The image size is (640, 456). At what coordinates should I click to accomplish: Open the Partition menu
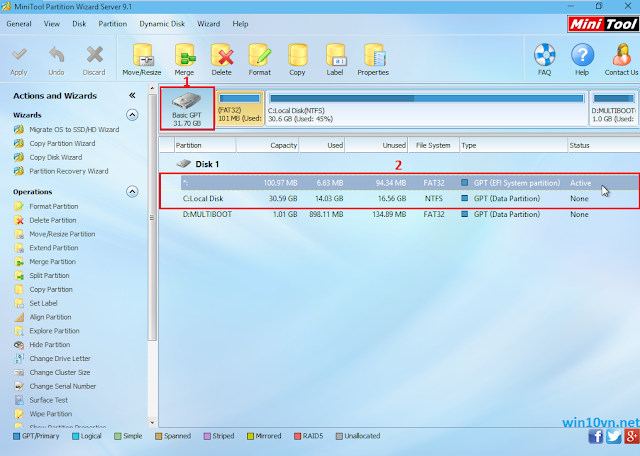click(112, 24)
